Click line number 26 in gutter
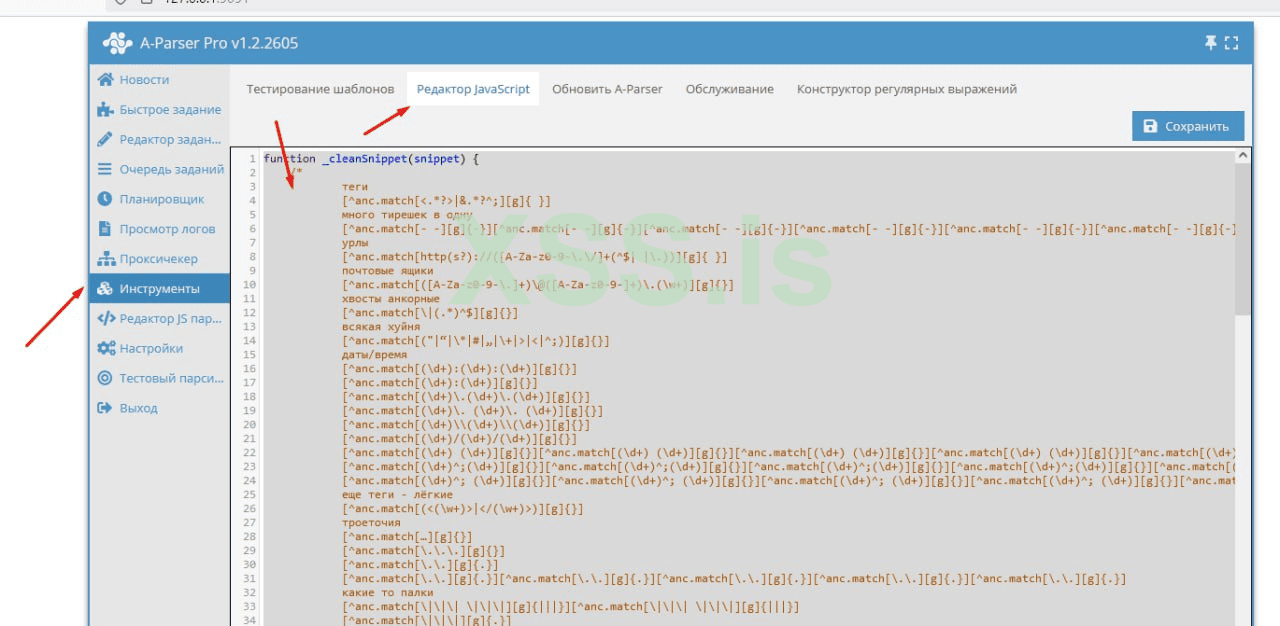Viewport: 1280px width, 626px height. (249, 509)
